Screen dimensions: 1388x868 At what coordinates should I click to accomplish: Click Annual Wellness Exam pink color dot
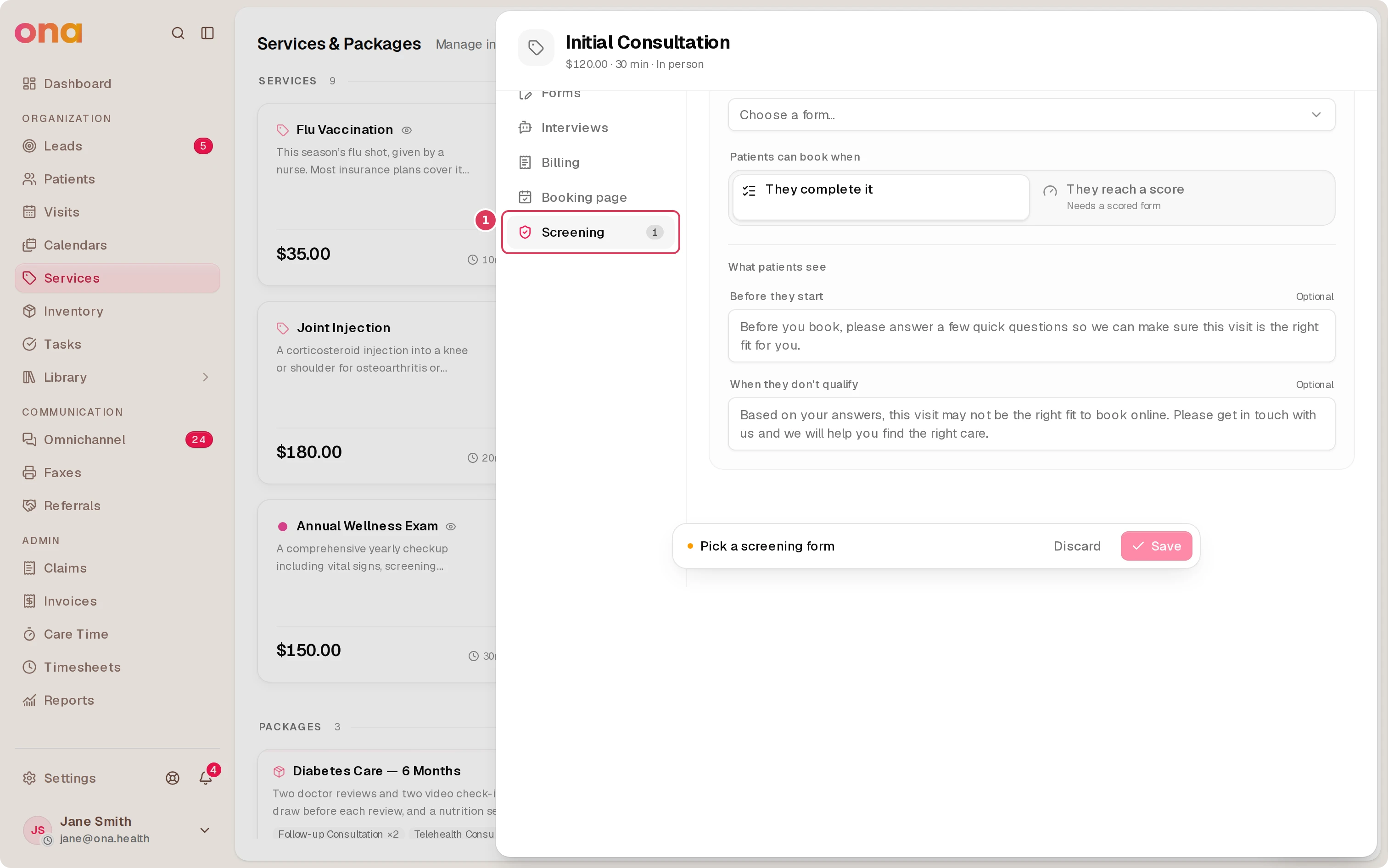click(283, 526)
